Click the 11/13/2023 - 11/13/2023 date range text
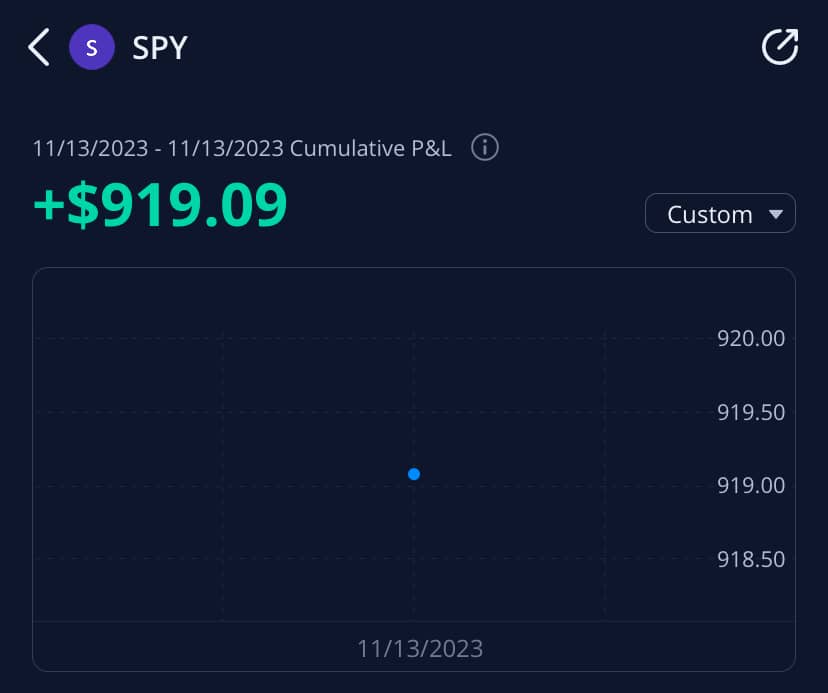828x693 pixels. (x=158, y=149)
